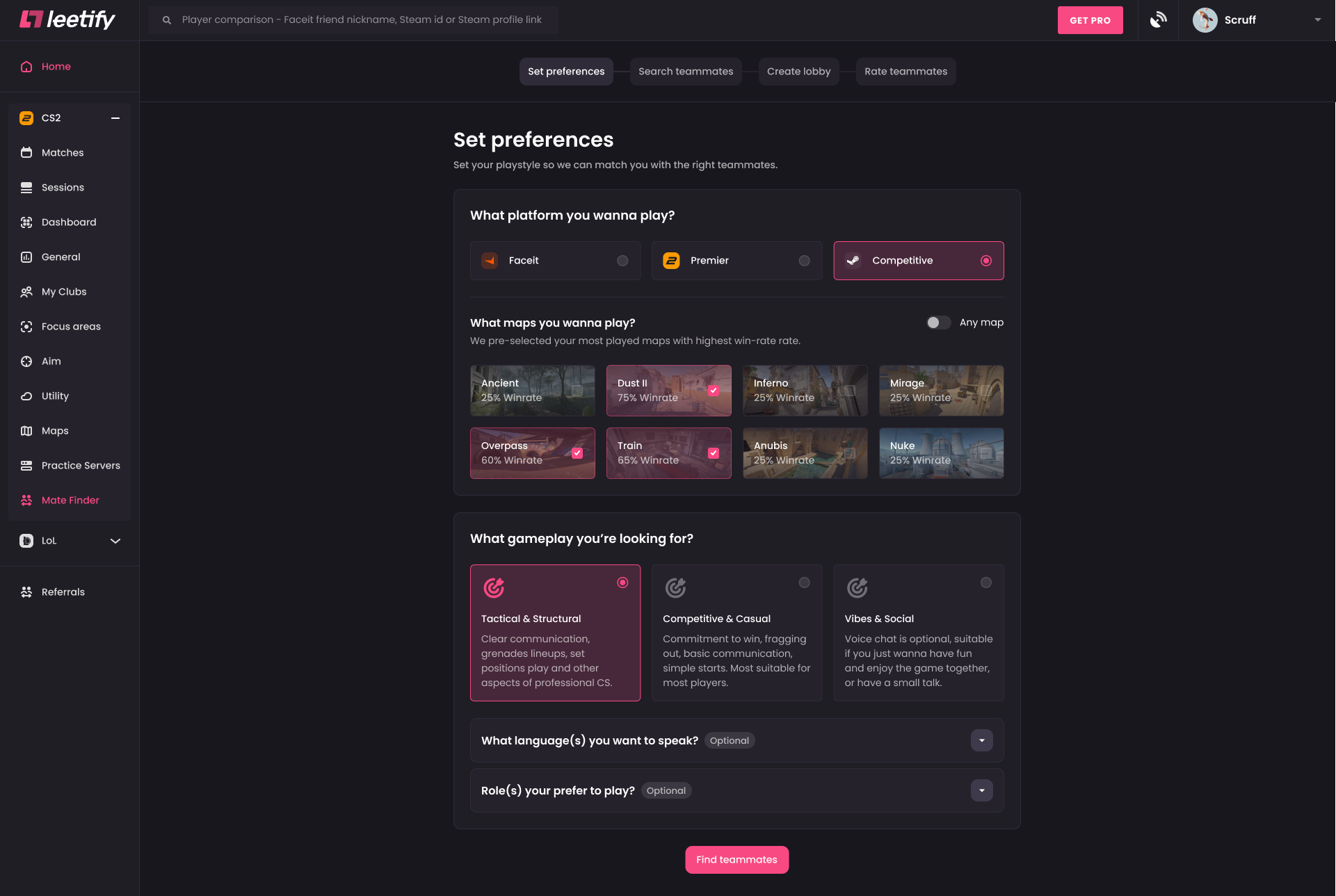The width and height of the screenshot is (1336, 896).
Task: Expand the preferred roles dropdown
Action: coord(981,790)
